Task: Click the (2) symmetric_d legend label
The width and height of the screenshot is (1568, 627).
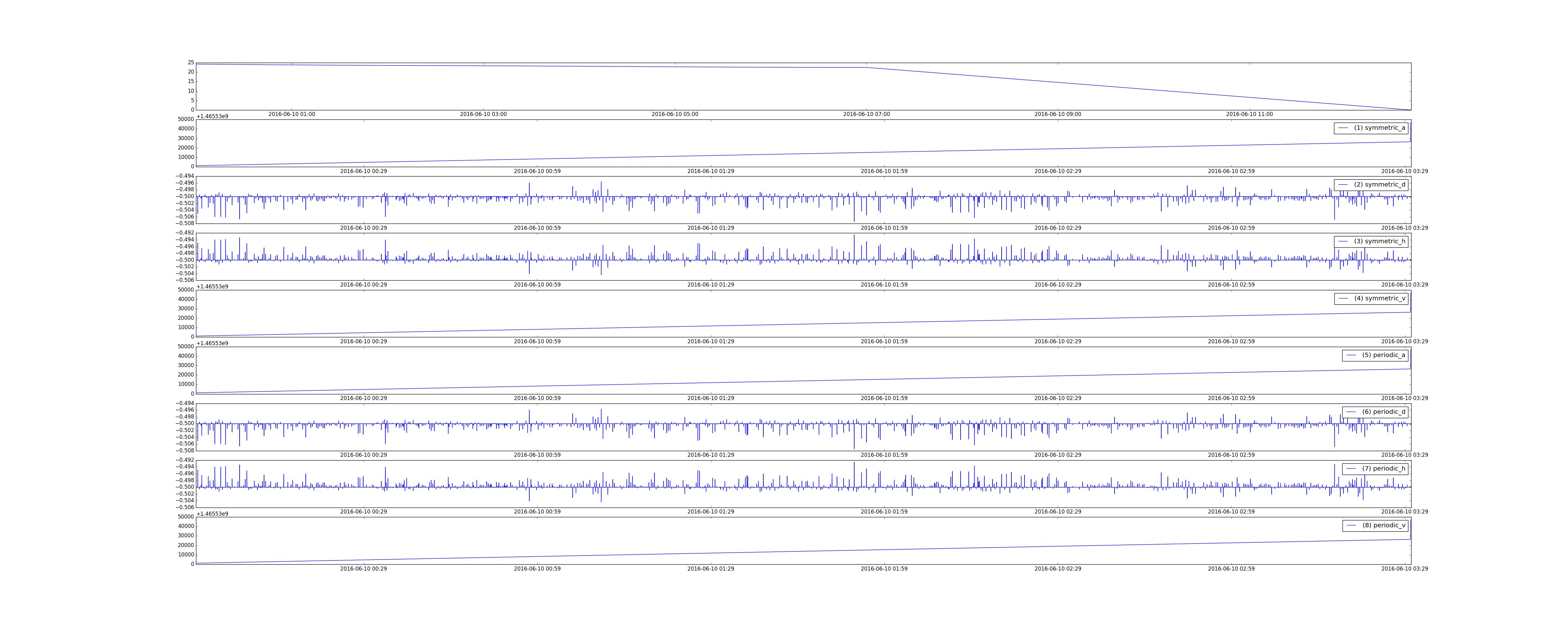Action: (x=1379, y=184)
